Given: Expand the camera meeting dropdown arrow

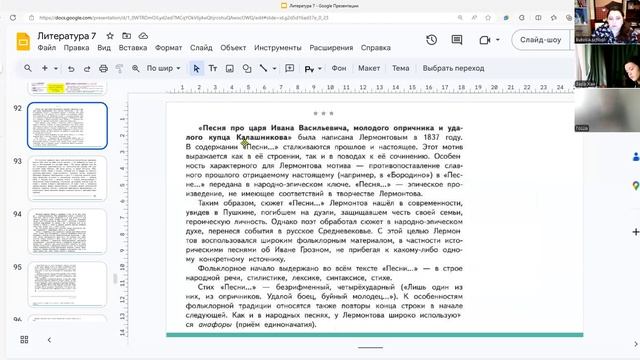Looking at the screenshot, I should [x=498, y=40].
